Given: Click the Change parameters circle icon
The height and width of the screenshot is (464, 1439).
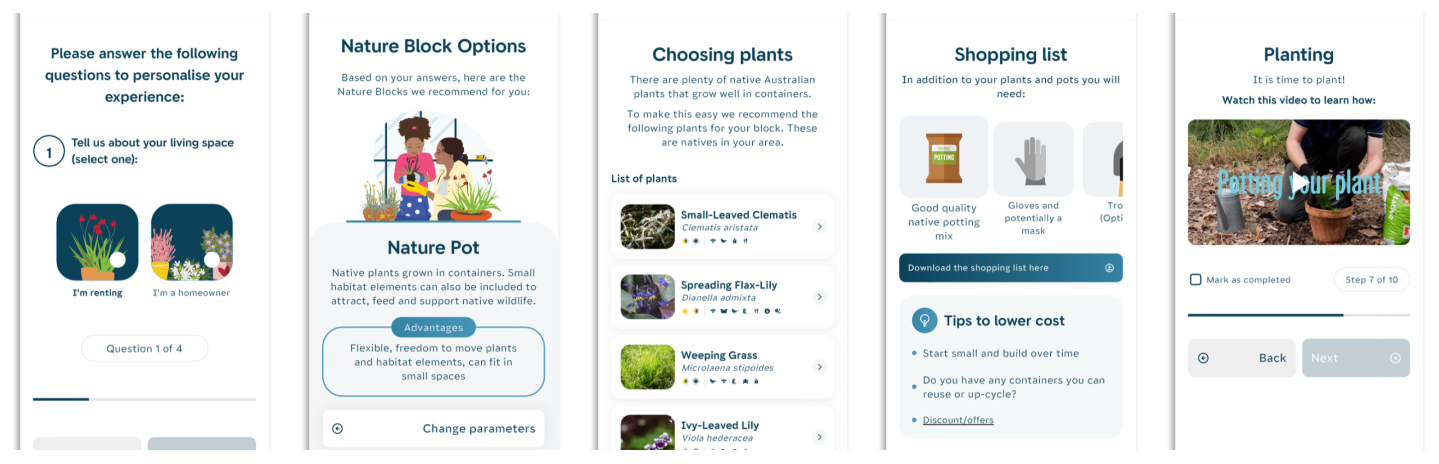Looking at the screenshot, I should [337, 429].
